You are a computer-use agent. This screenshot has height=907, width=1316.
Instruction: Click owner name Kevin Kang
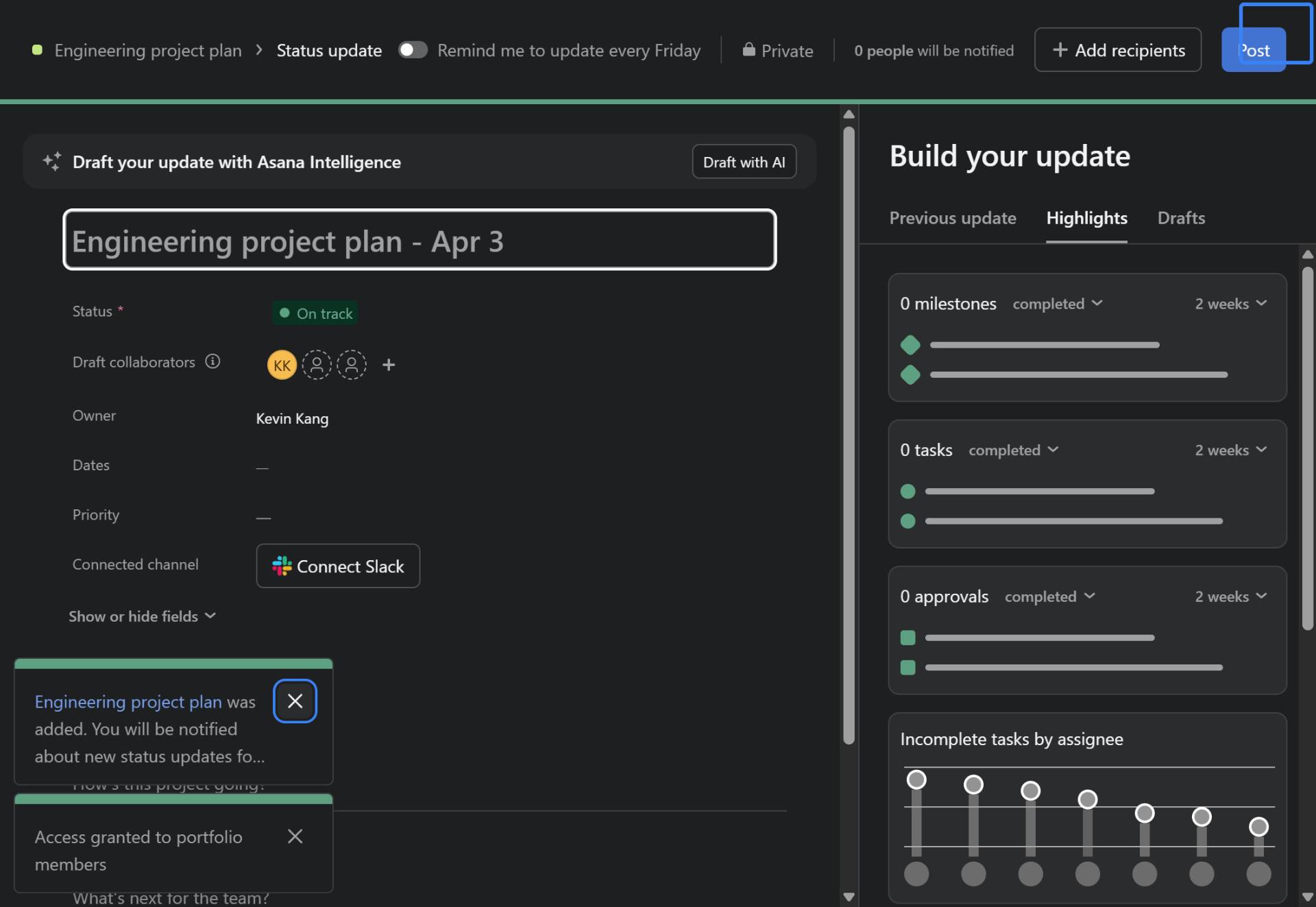(x=292, y=418)
